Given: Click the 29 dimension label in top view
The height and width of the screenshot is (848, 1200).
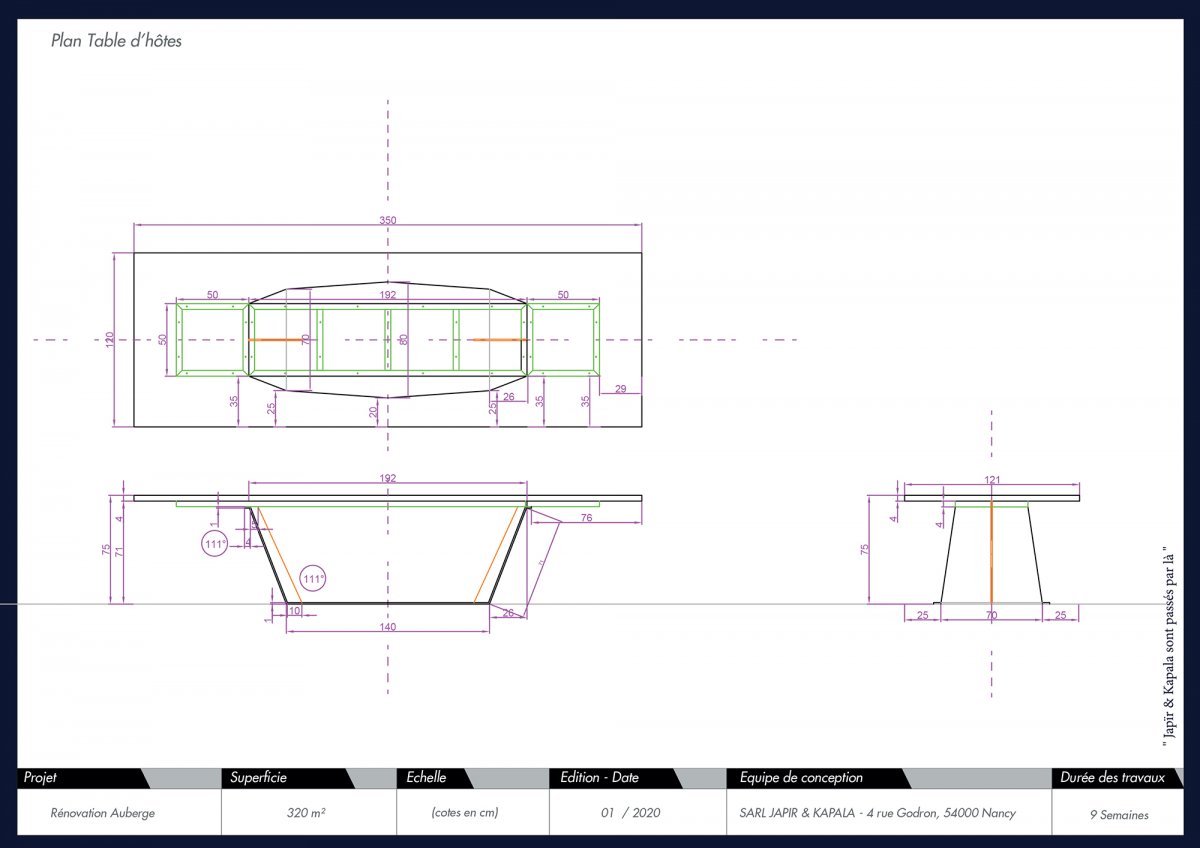Looking at the screenshot, I should click(621, 388).
